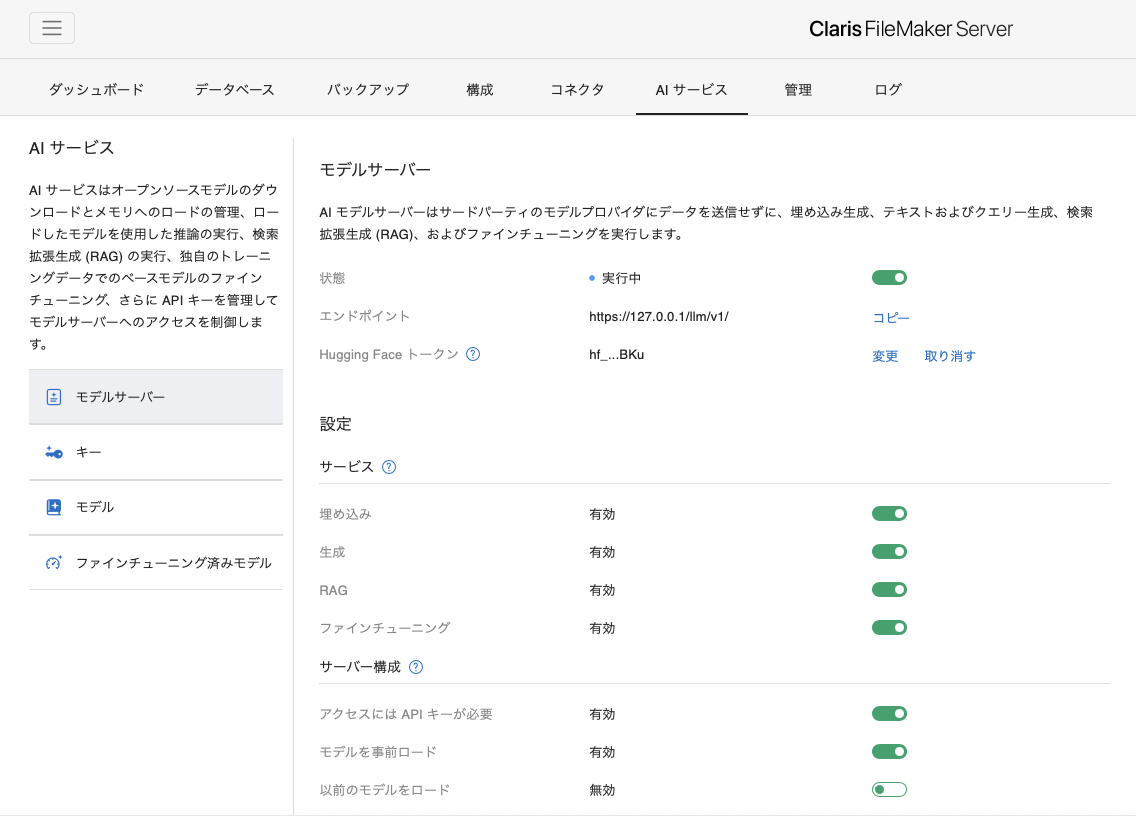
Task: Toggle the 生成 service switch
Action: point(889,551)
